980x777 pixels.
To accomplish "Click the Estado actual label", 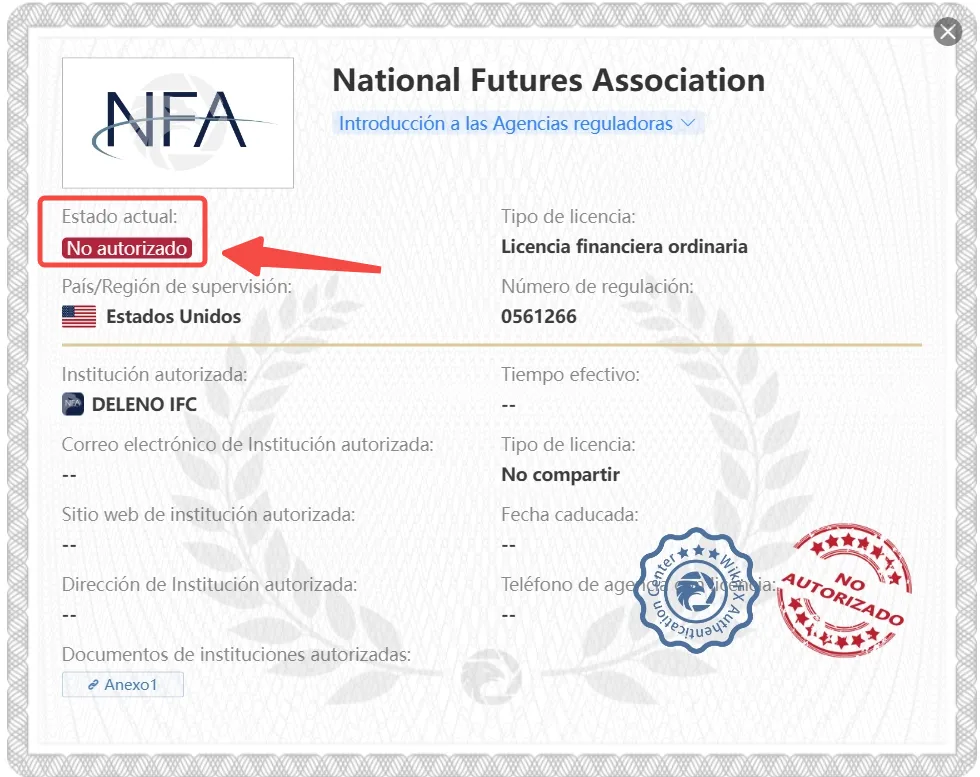I will [x=119, y=216].
